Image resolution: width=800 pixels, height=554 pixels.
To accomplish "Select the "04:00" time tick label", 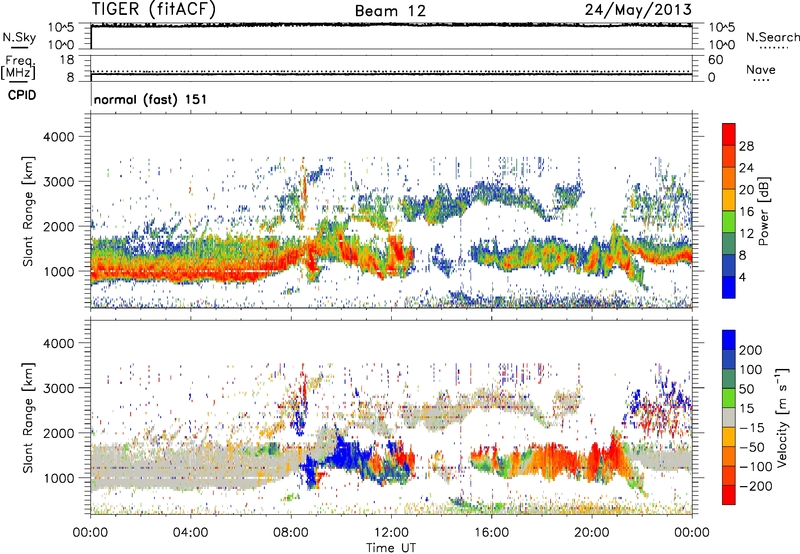I will pos(191,533).
